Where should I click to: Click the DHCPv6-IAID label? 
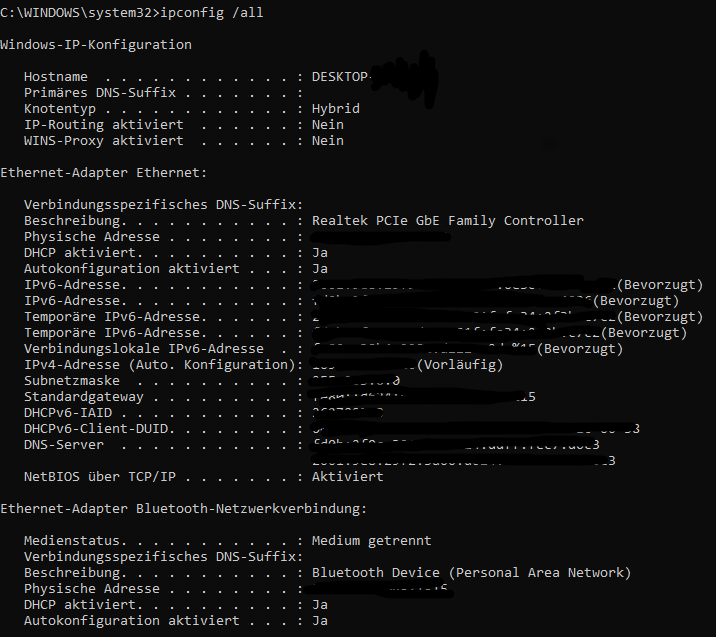tap(68, 413)
